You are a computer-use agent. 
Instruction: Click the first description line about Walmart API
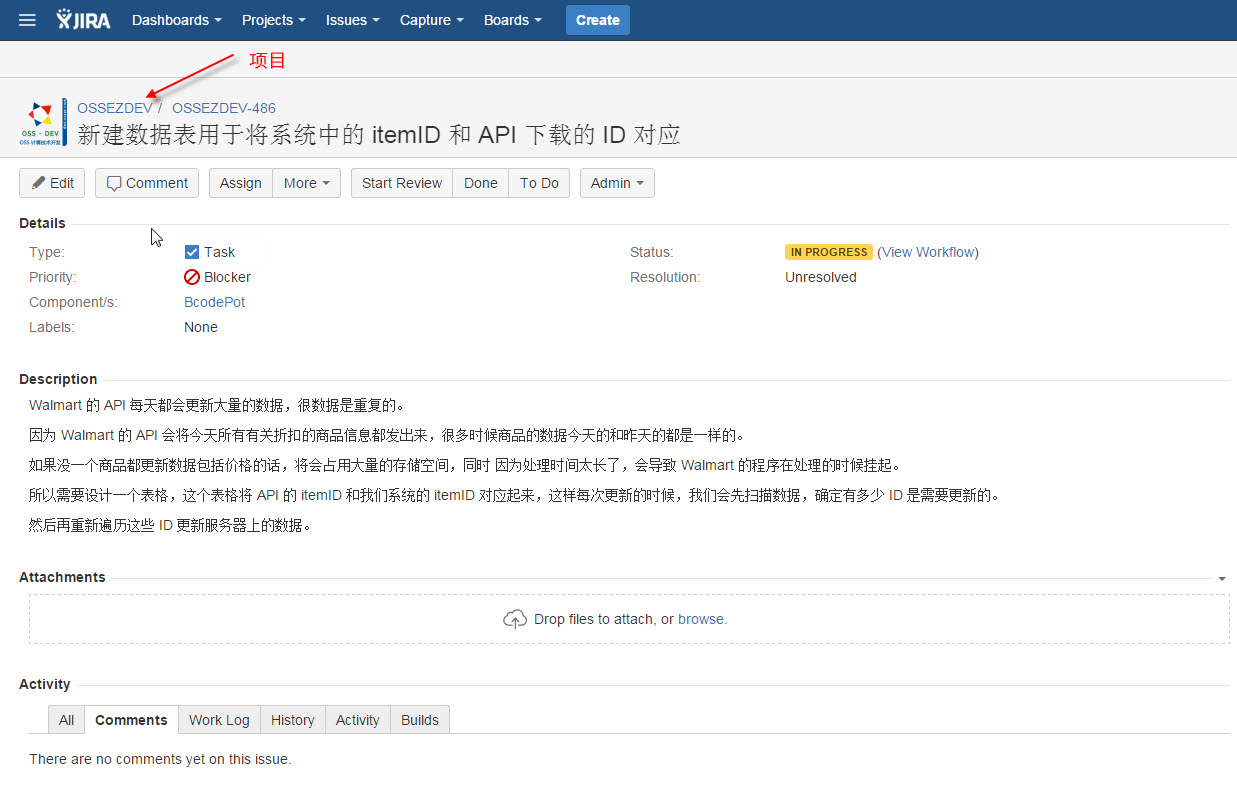(x=217, y=405)
